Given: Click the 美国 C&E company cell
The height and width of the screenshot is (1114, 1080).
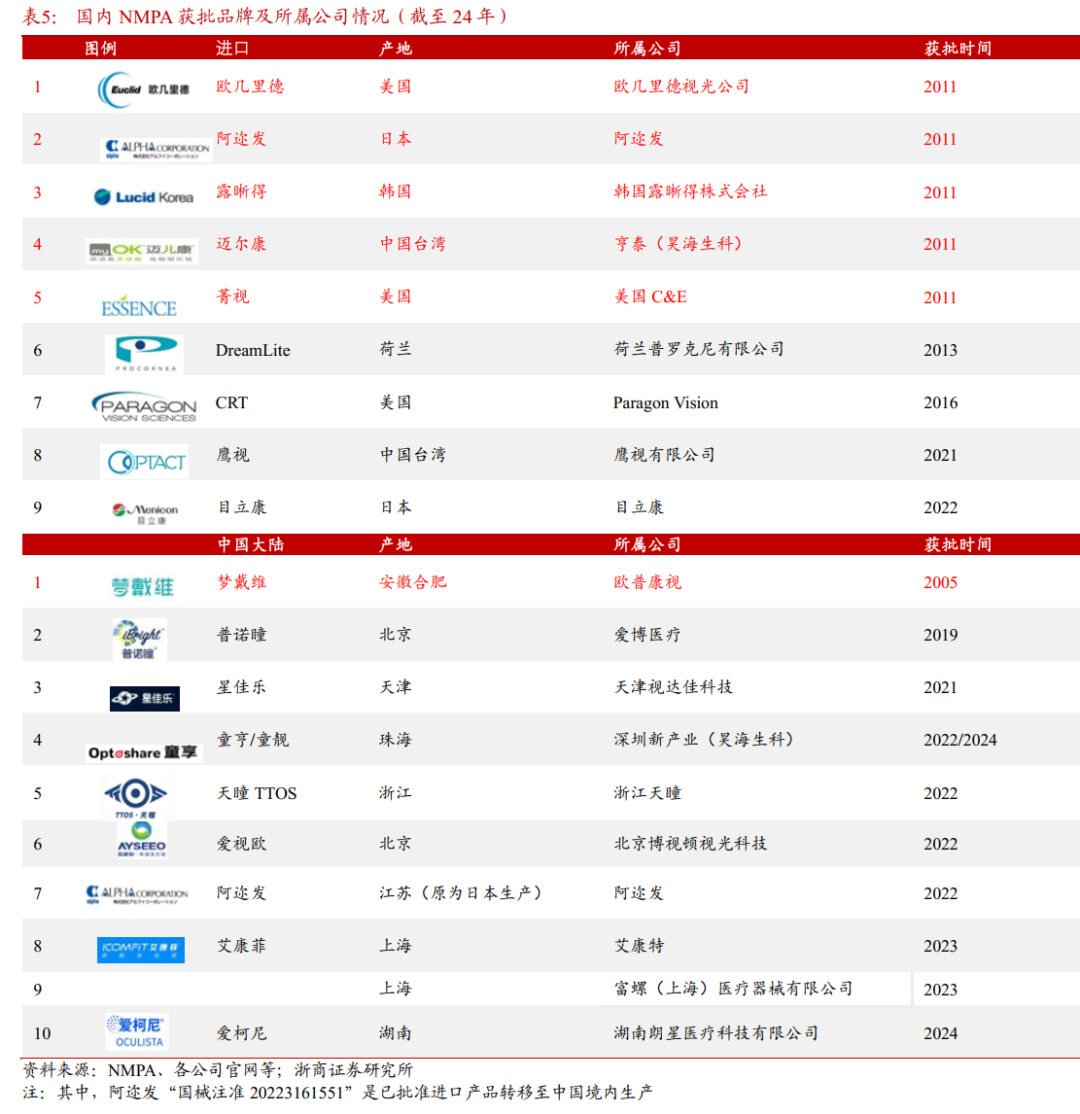Looking at the screenshot, I should (650, 296).
